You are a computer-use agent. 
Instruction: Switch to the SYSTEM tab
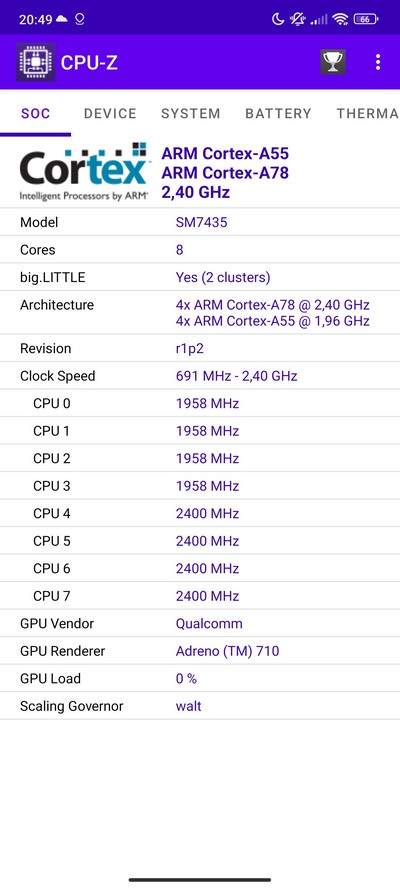coord(190,113)
